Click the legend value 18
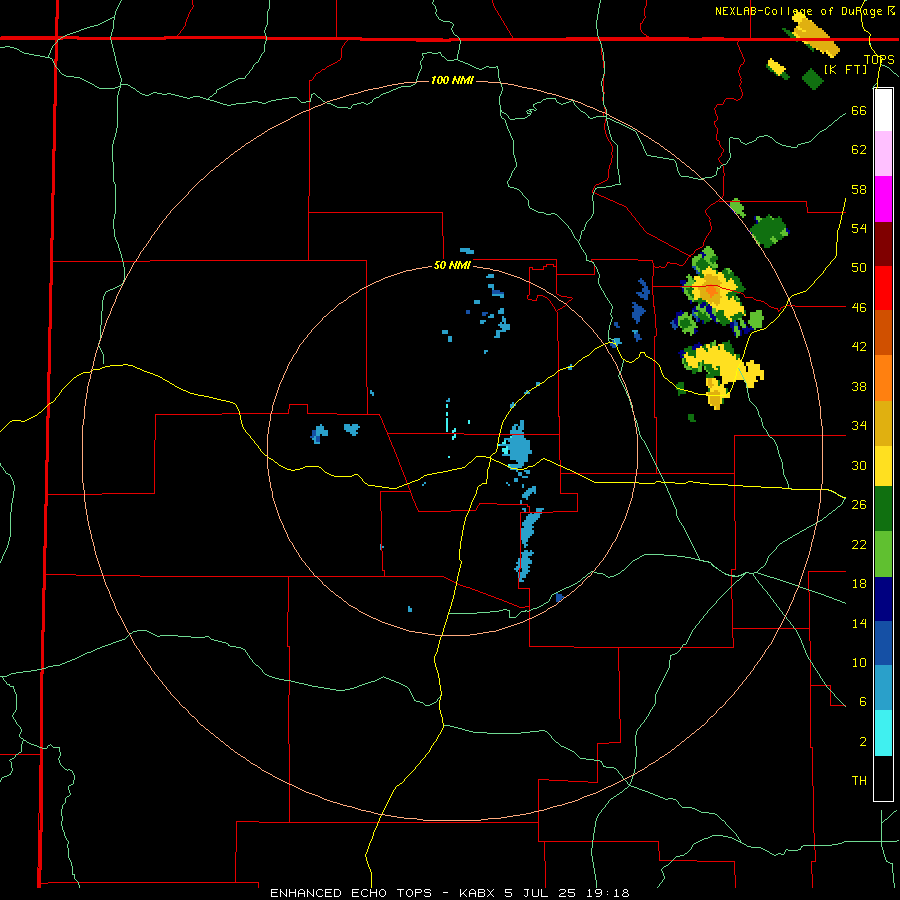 (859, 584)
